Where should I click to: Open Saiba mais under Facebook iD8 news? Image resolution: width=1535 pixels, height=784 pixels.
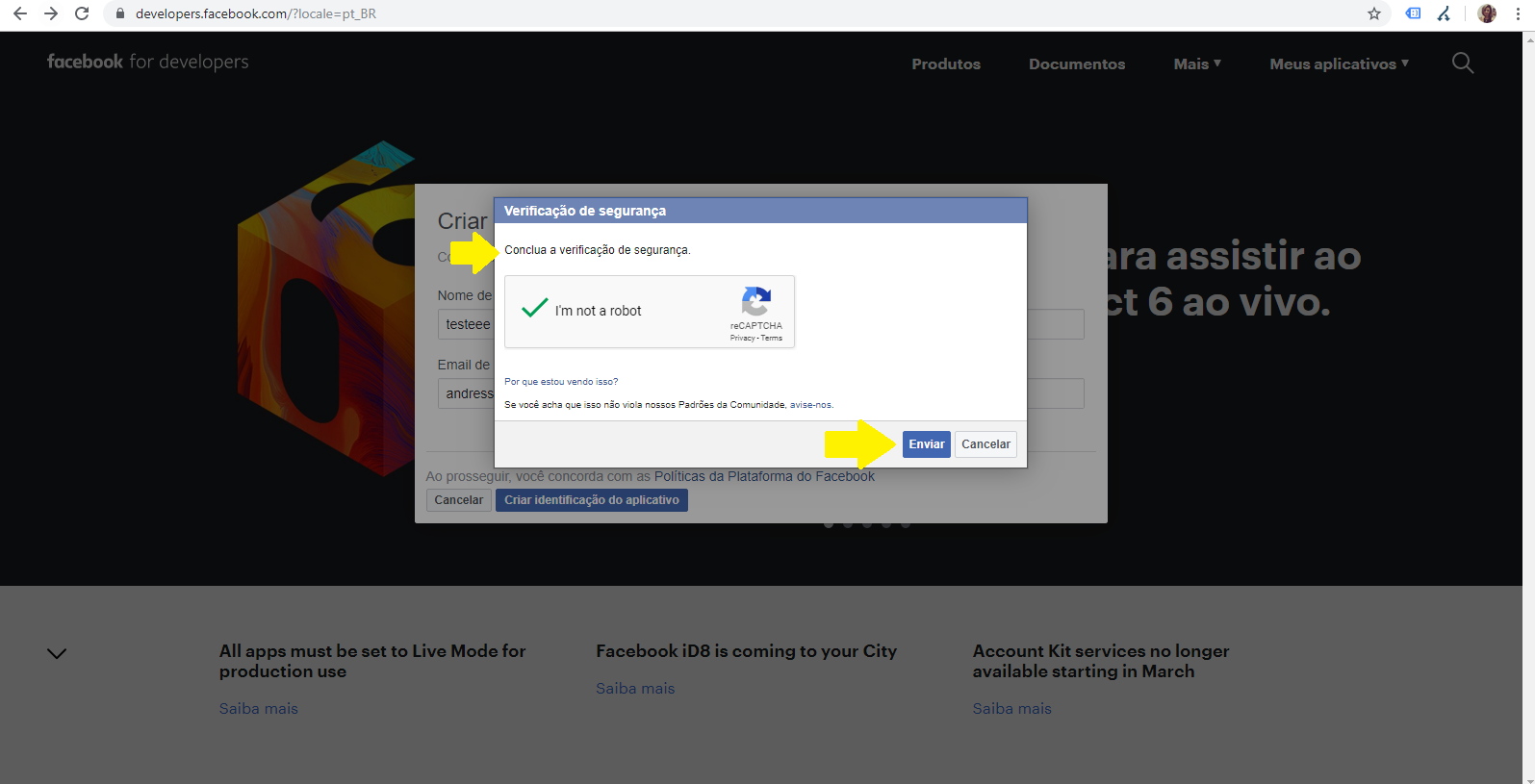[635, 689]
